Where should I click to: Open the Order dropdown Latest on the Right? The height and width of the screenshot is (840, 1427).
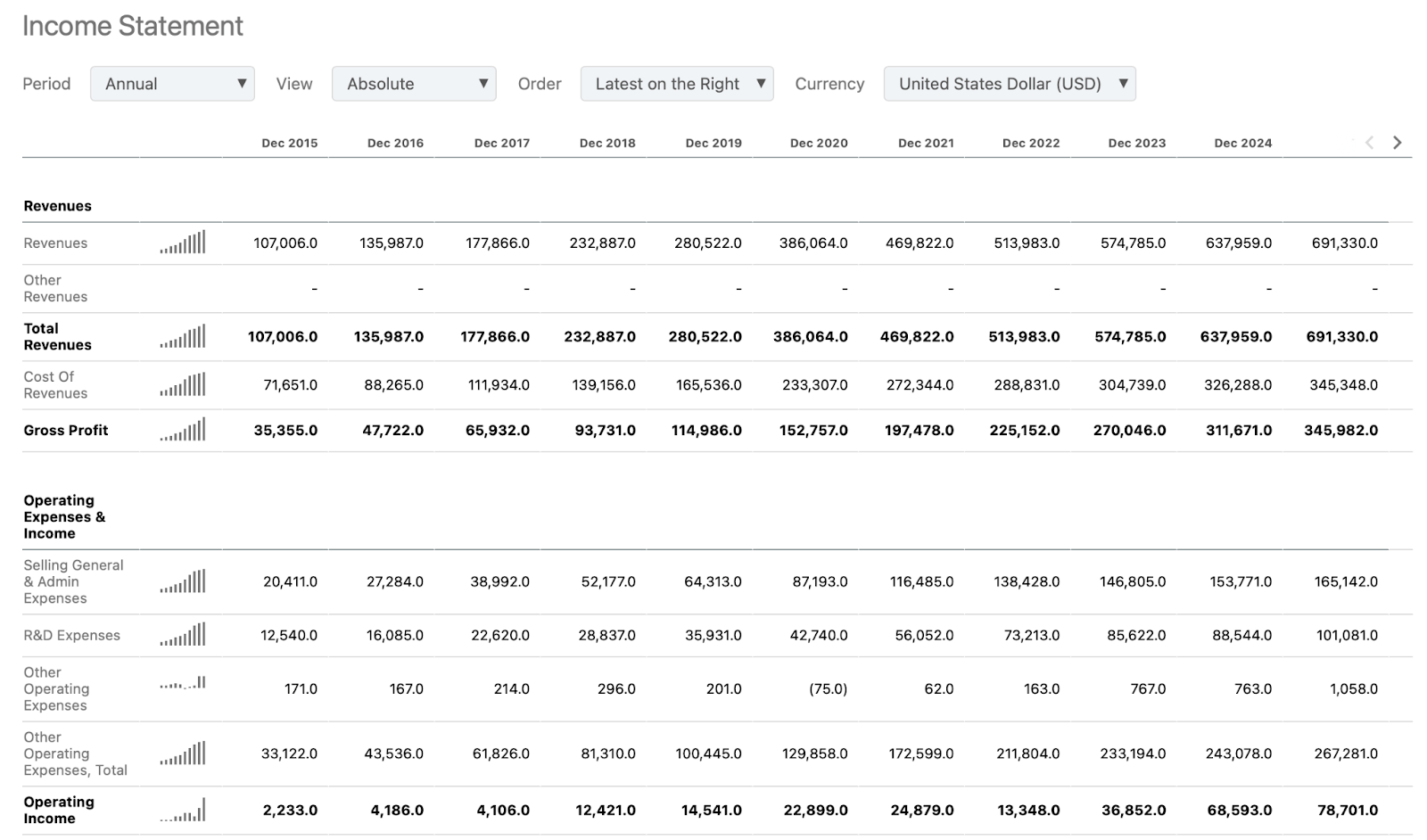click(677, 84)
